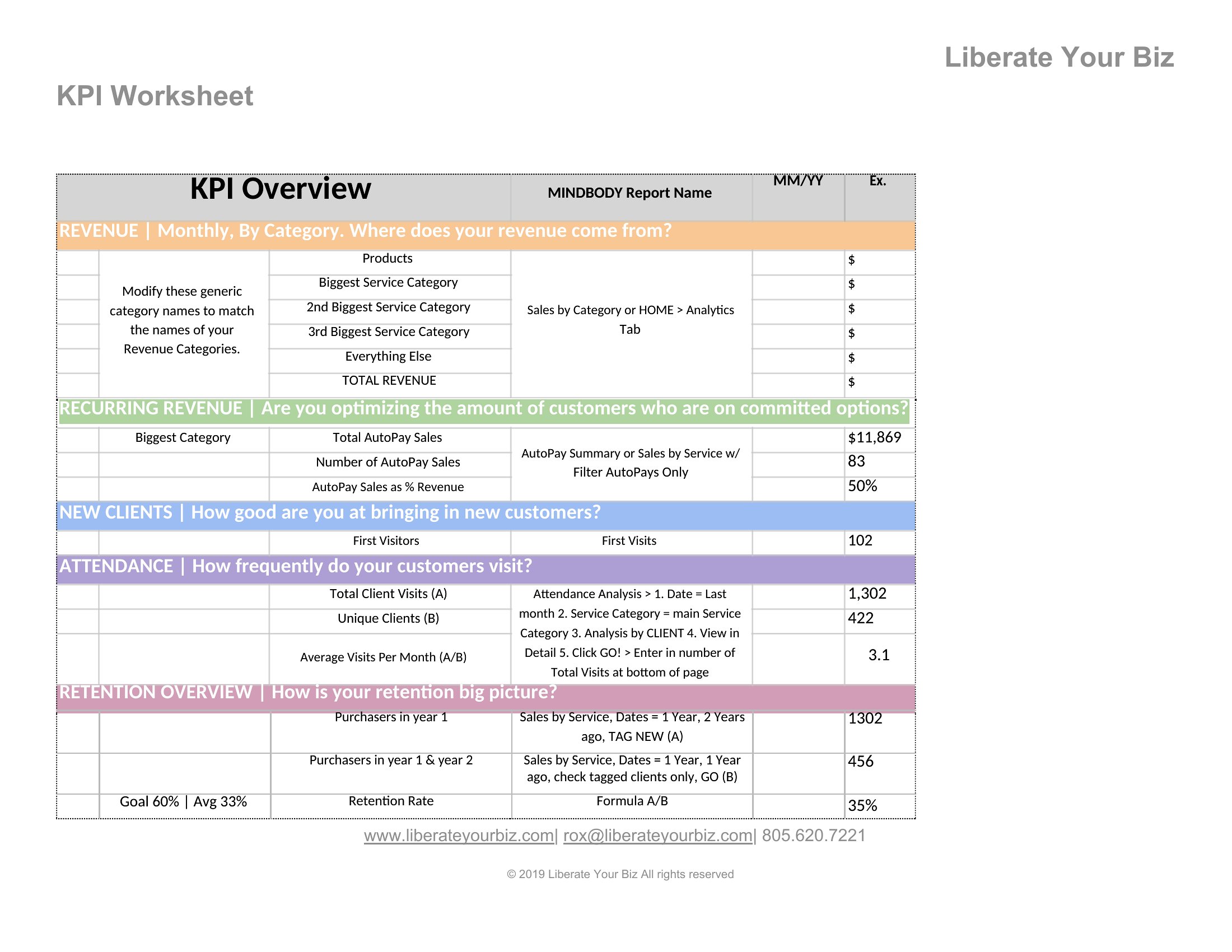The width and height of the screenshot is (1232, 952).
Task: Click the $11,869 example value
Action: (x=874, y=438)
